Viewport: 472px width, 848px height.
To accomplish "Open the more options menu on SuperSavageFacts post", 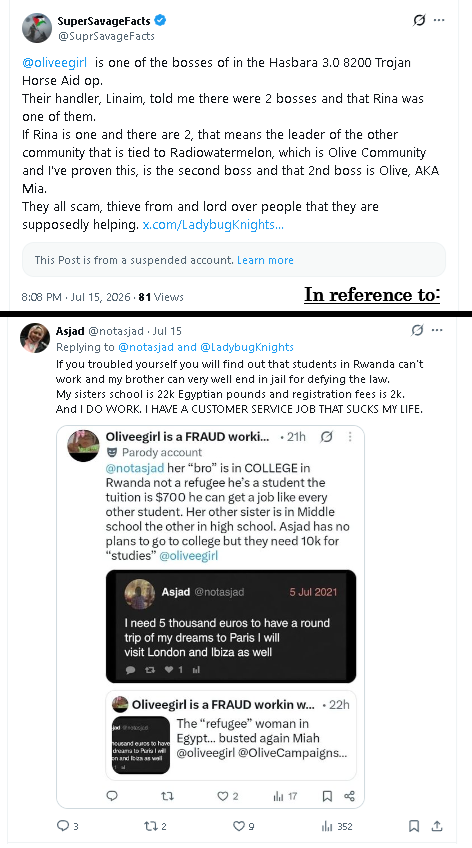I will pyautogui.click(x=439, y=21).
